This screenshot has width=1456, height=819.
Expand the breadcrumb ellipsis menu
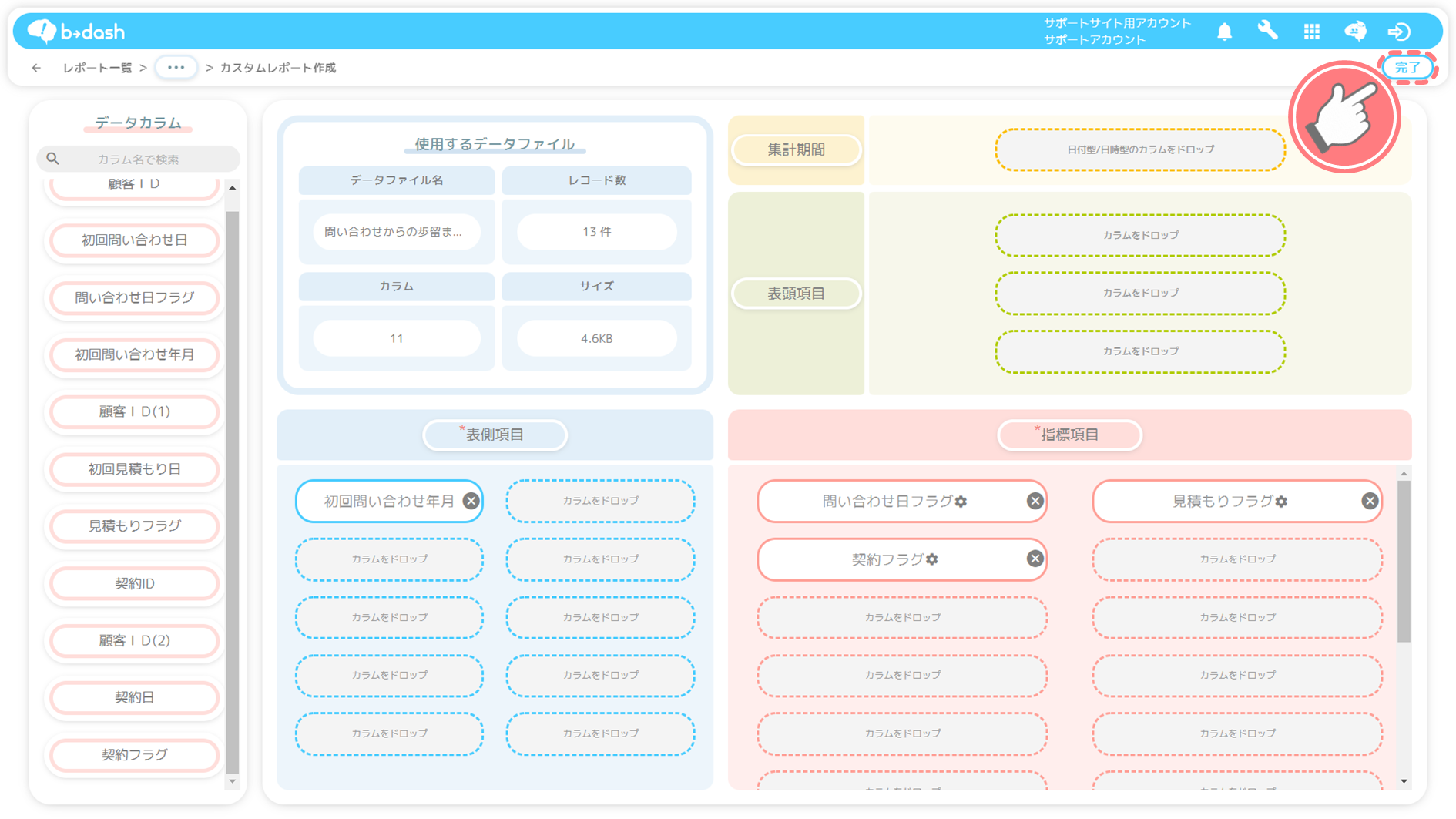(x=176, y=68)
